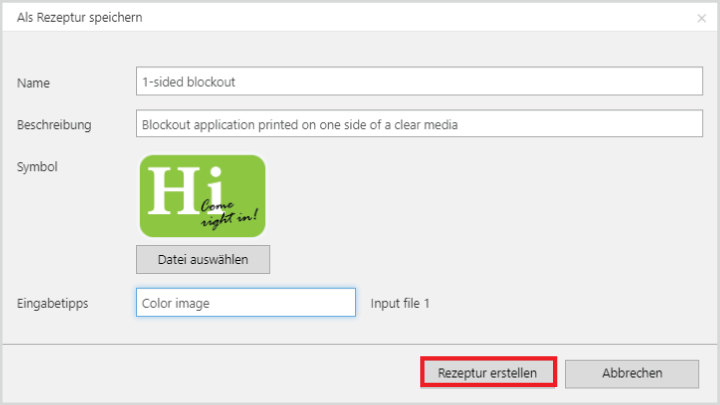Click the Eingabetipps label

(53, 303)
